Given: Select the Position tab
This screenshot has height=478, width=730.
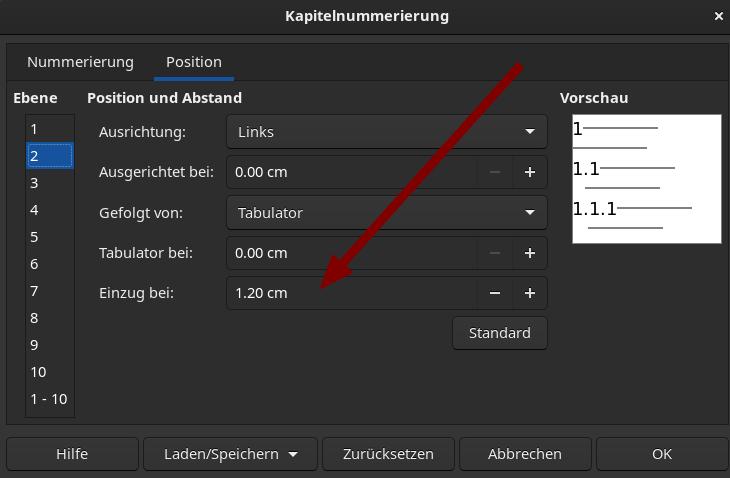Looking at the screenshot, I should [194, 62].
